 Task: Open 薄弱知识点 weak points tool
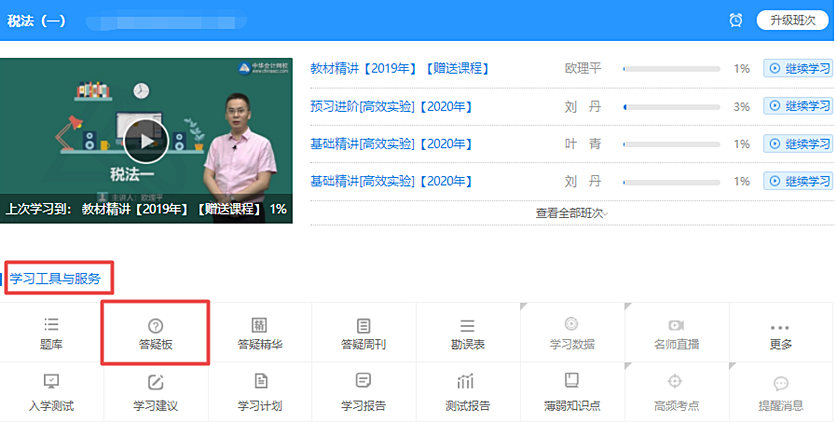click(571, 391)
